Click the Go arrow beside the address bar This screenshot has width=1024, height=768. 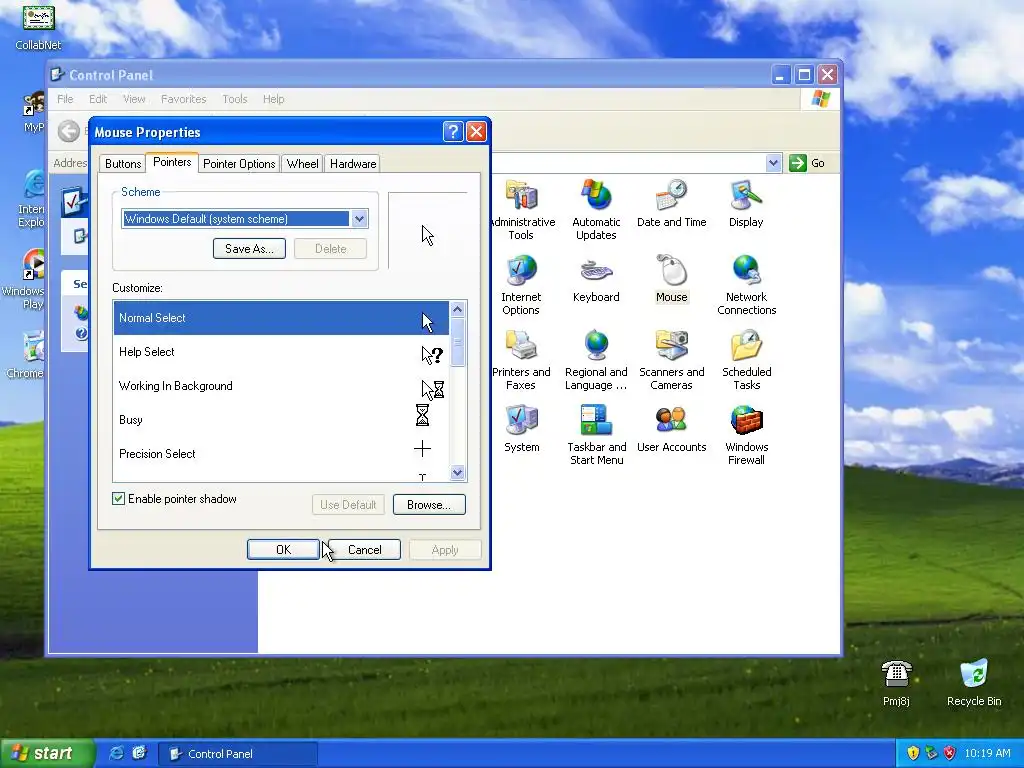pyautogui.click(x=797, y=163)
